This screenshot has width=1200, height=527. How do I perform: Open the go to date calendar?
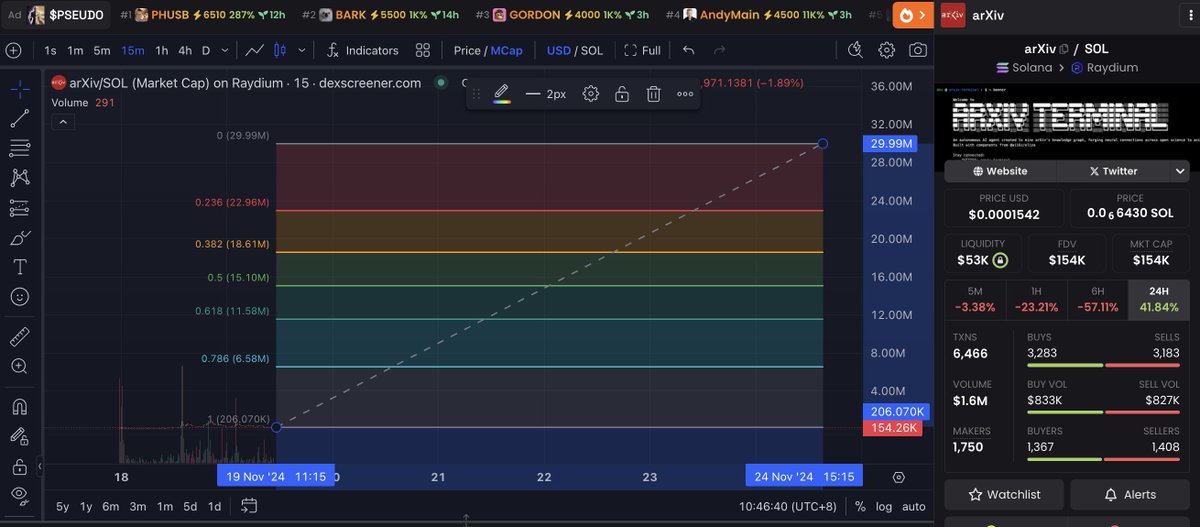(x=249, y=506)
